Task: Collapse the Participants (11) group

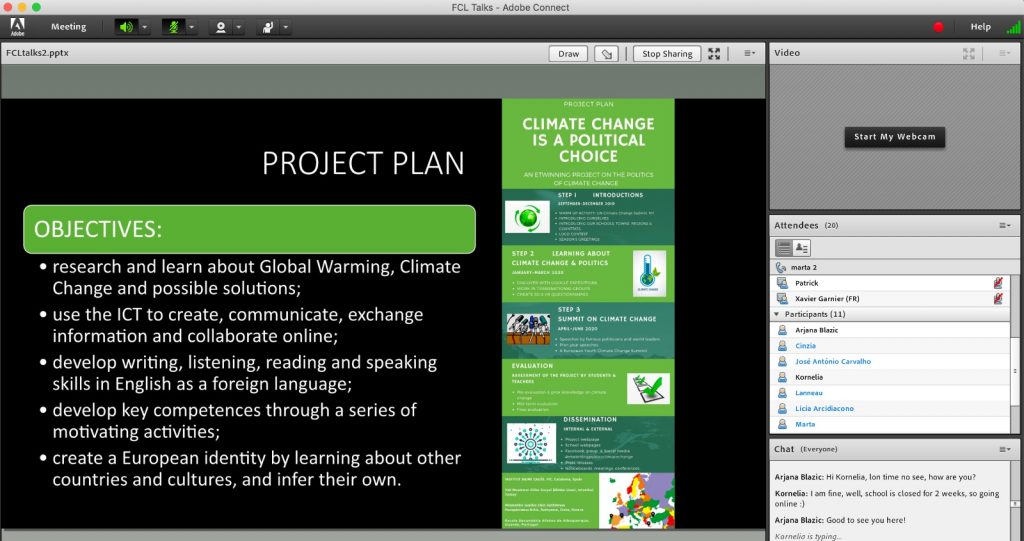Action: coord(779,314)
